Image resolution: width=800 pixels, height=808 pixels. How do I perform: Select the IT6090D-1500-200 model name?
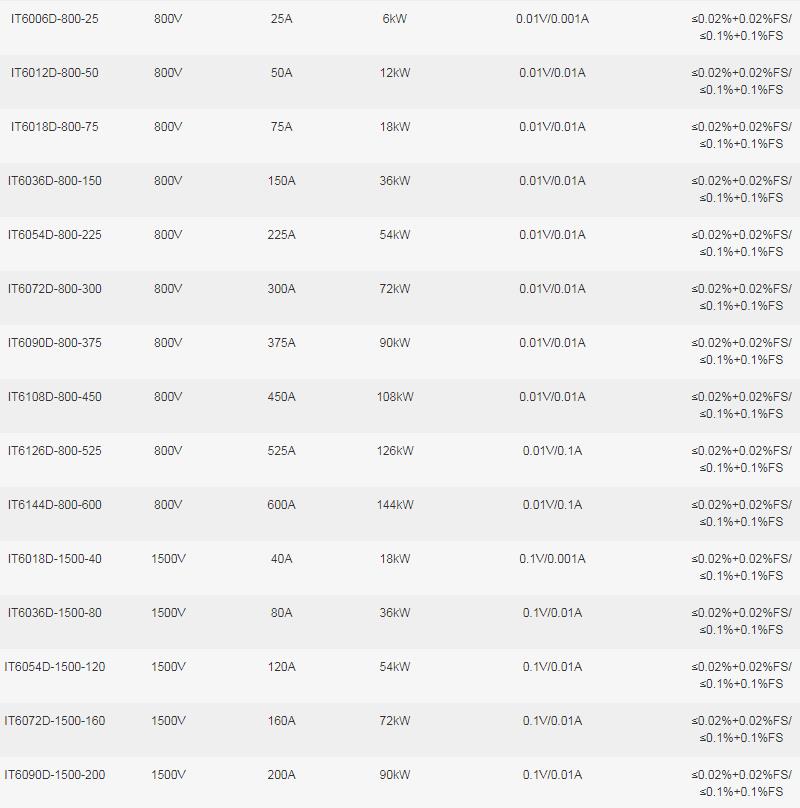coord(55,775)
